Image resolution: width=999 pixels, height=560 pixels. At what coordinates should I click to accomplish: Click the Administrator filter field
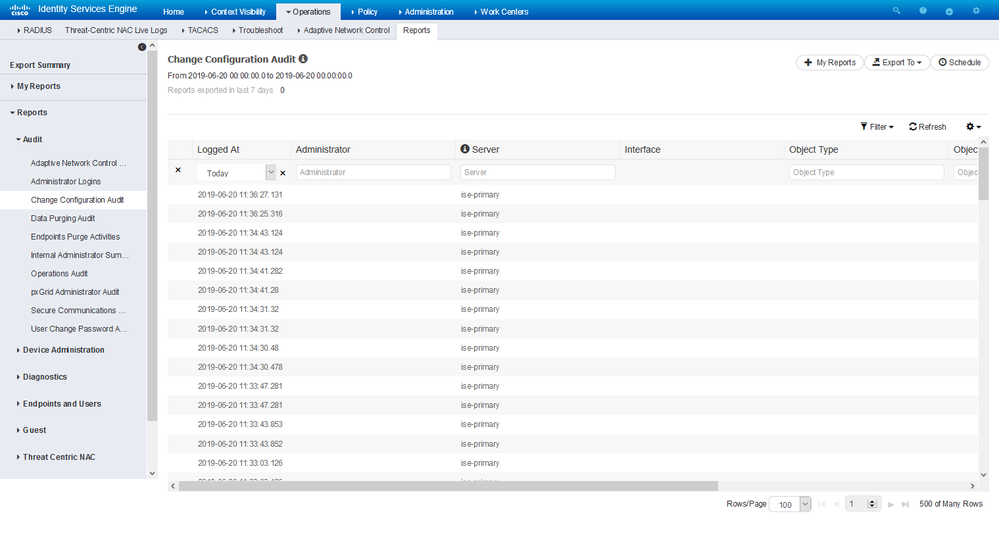tap(373, 172)
